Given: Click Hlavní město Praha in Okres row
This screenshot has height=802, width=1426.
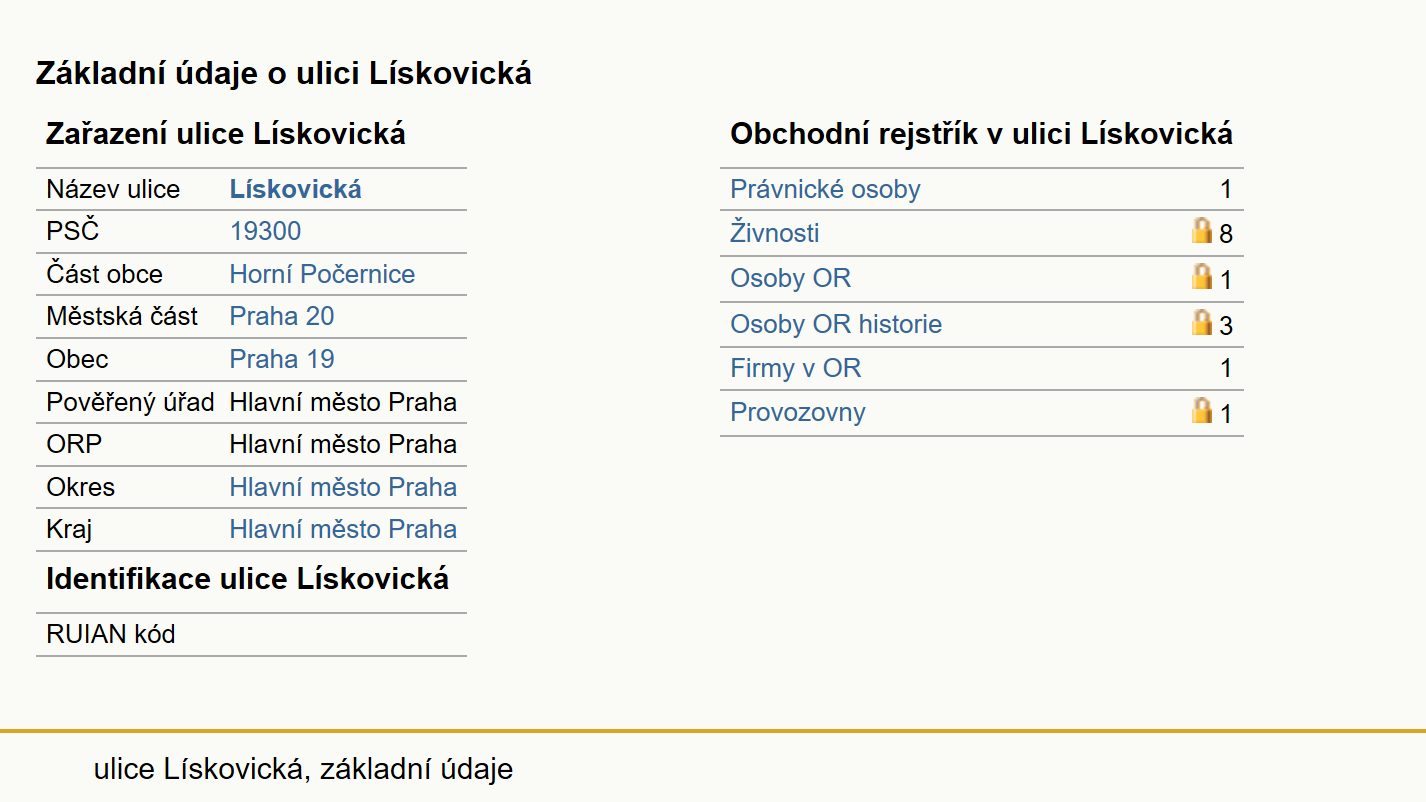Looking at the screenshot, I should point(343,488).
